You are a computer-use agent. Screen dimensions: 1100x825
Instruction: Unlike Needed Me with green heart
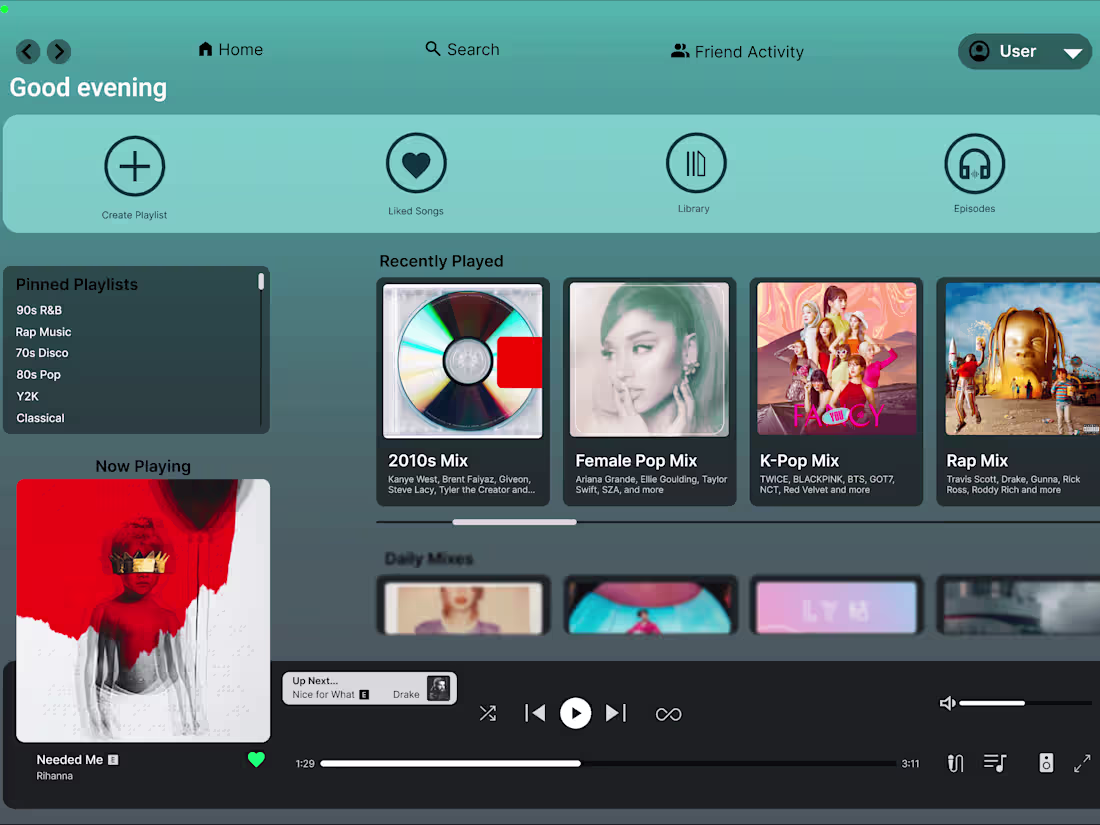coord(256,759)
